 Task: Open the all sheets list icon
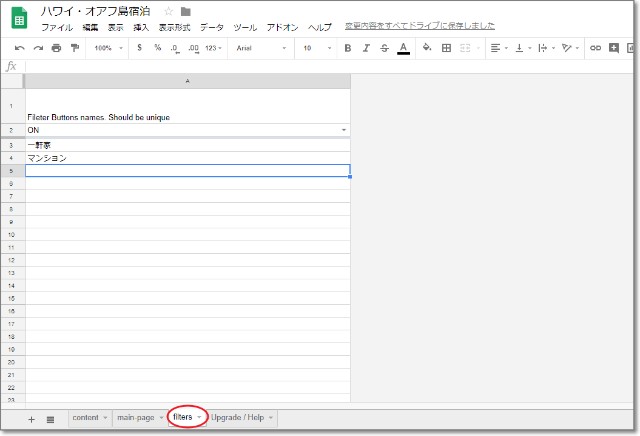coord(50,418)
